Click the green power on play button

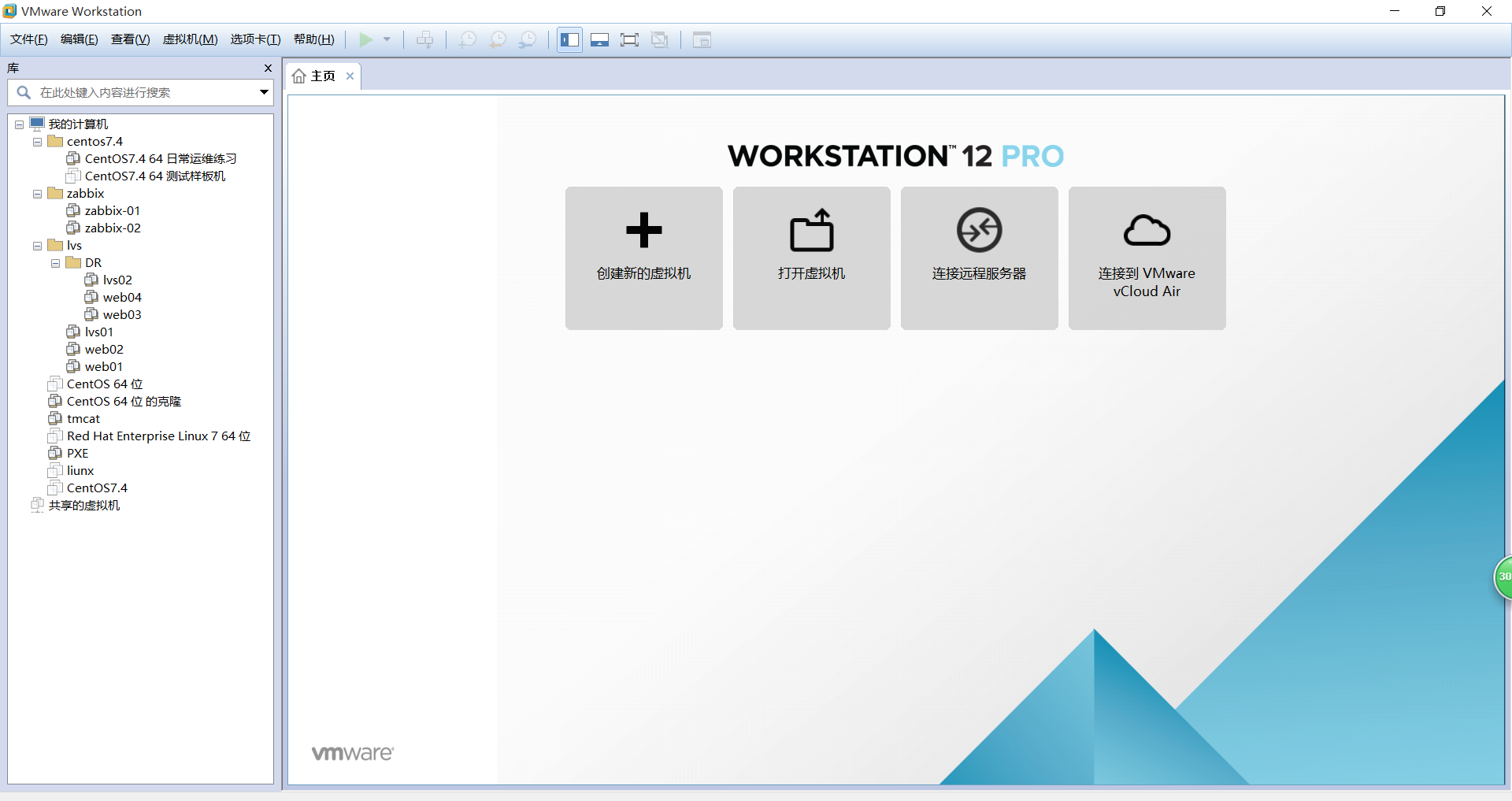[366, 39]
